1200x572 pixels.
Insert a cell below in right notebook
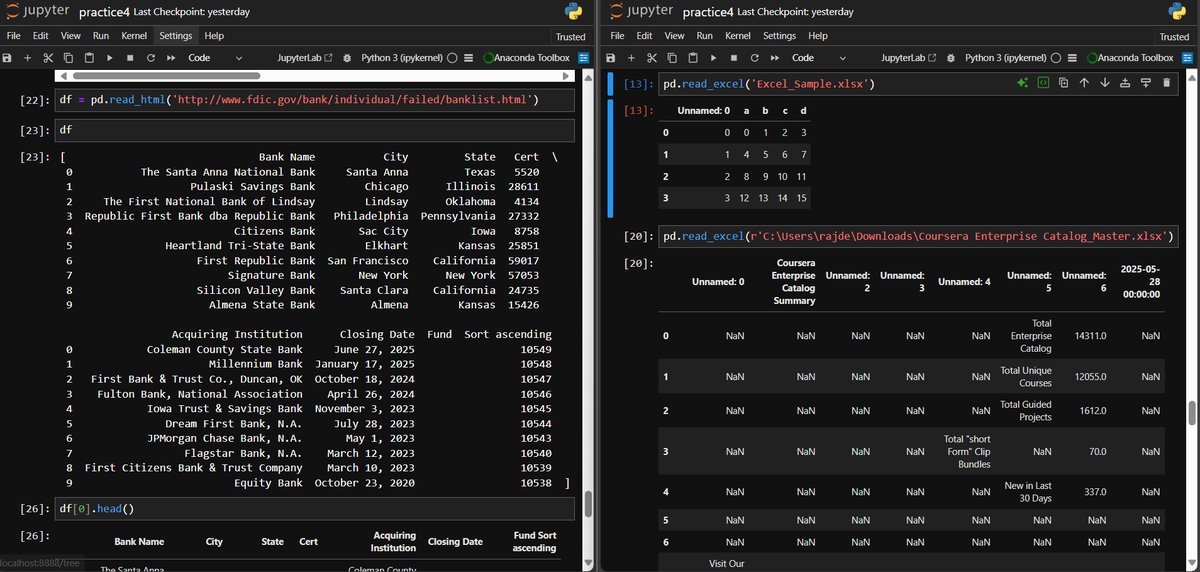[632, 58]
